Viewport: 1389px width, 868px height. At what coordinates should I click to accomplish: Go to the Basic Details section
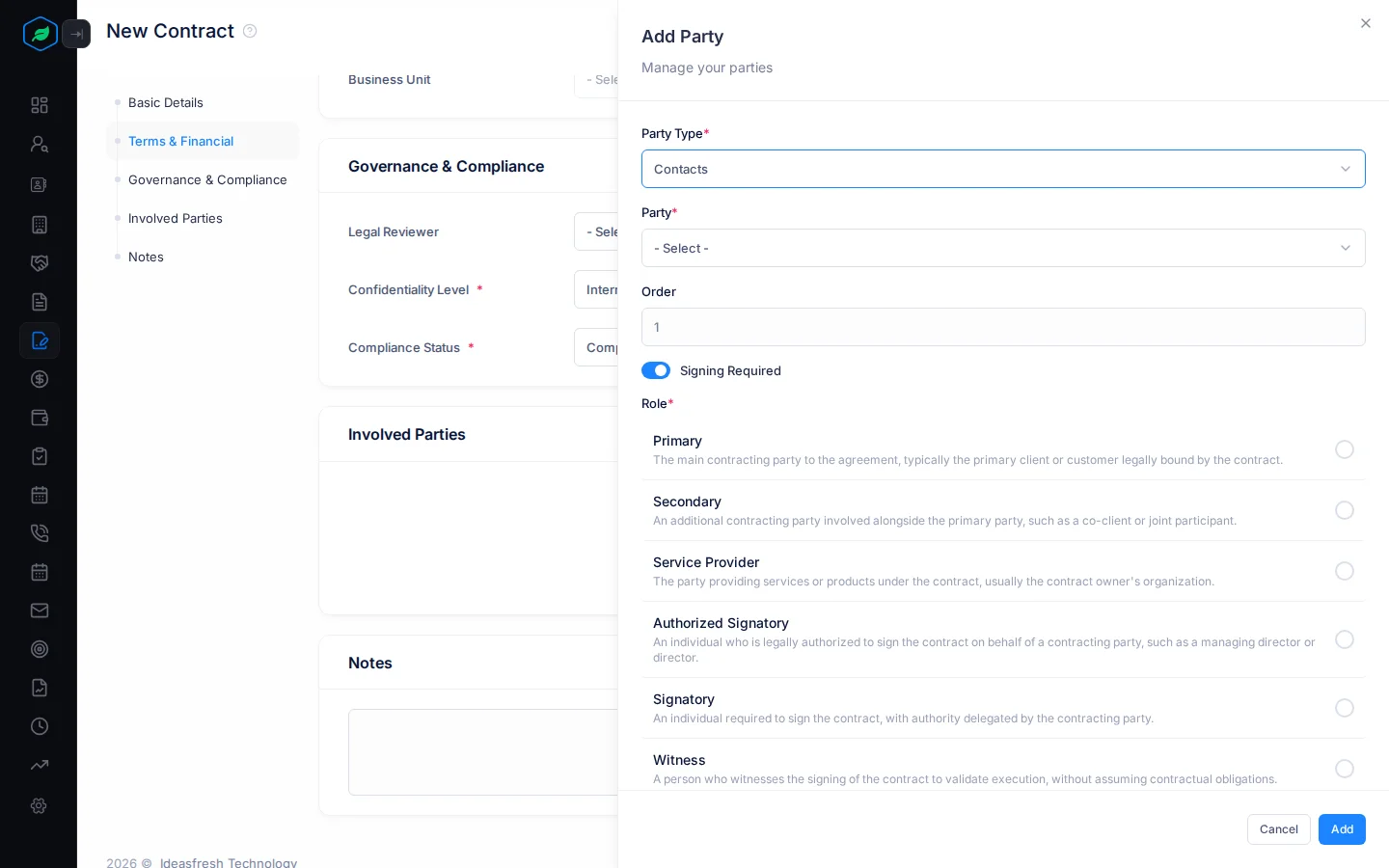coord(166,102)
